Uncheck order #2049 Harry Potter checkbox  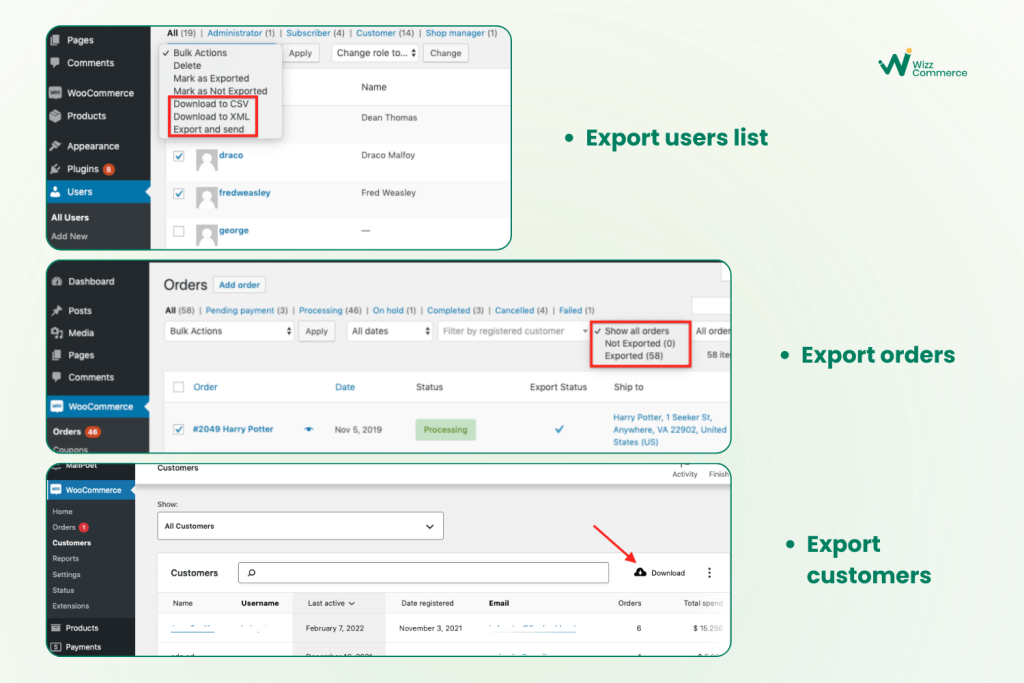[178, 429]
